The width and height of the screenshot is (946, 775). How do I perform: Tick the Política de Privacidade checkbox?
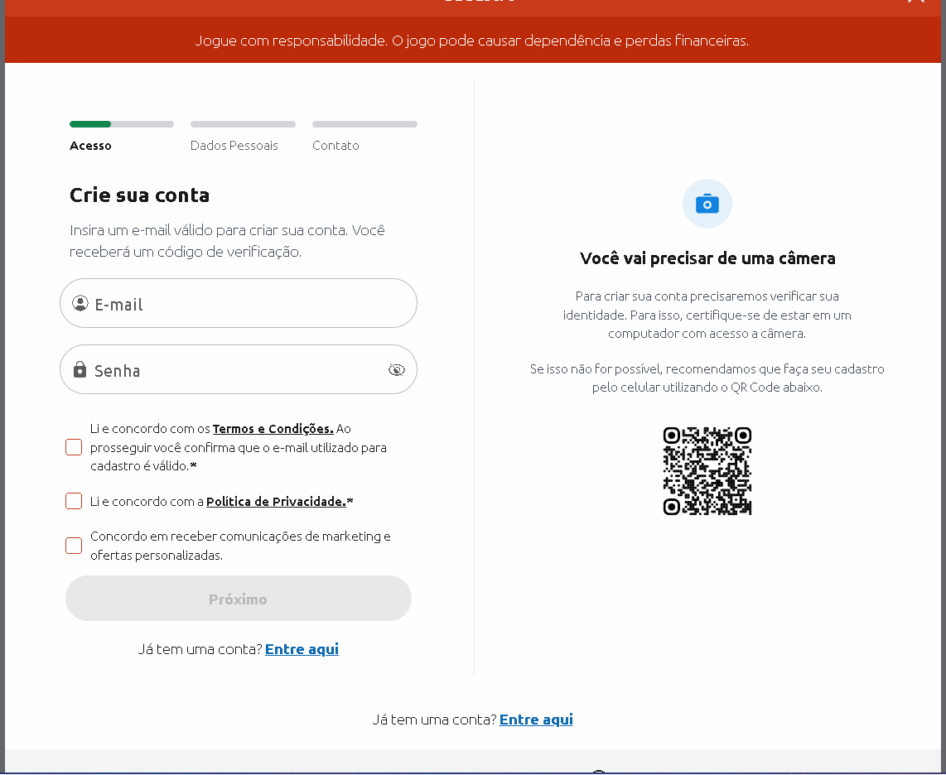coord(74,501)
